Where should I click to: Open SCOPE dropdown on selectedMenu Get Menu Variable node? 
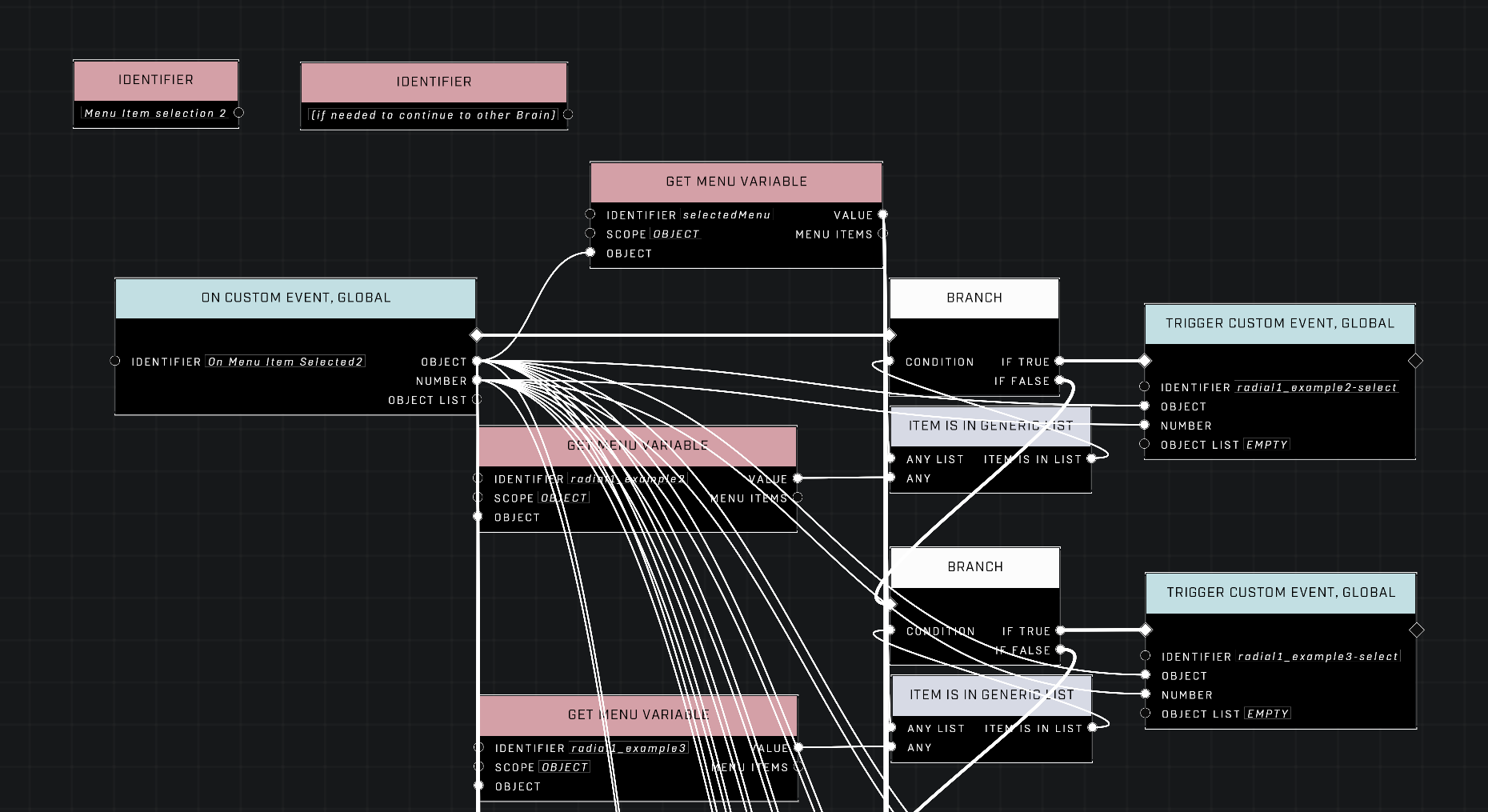click(676, 234)
